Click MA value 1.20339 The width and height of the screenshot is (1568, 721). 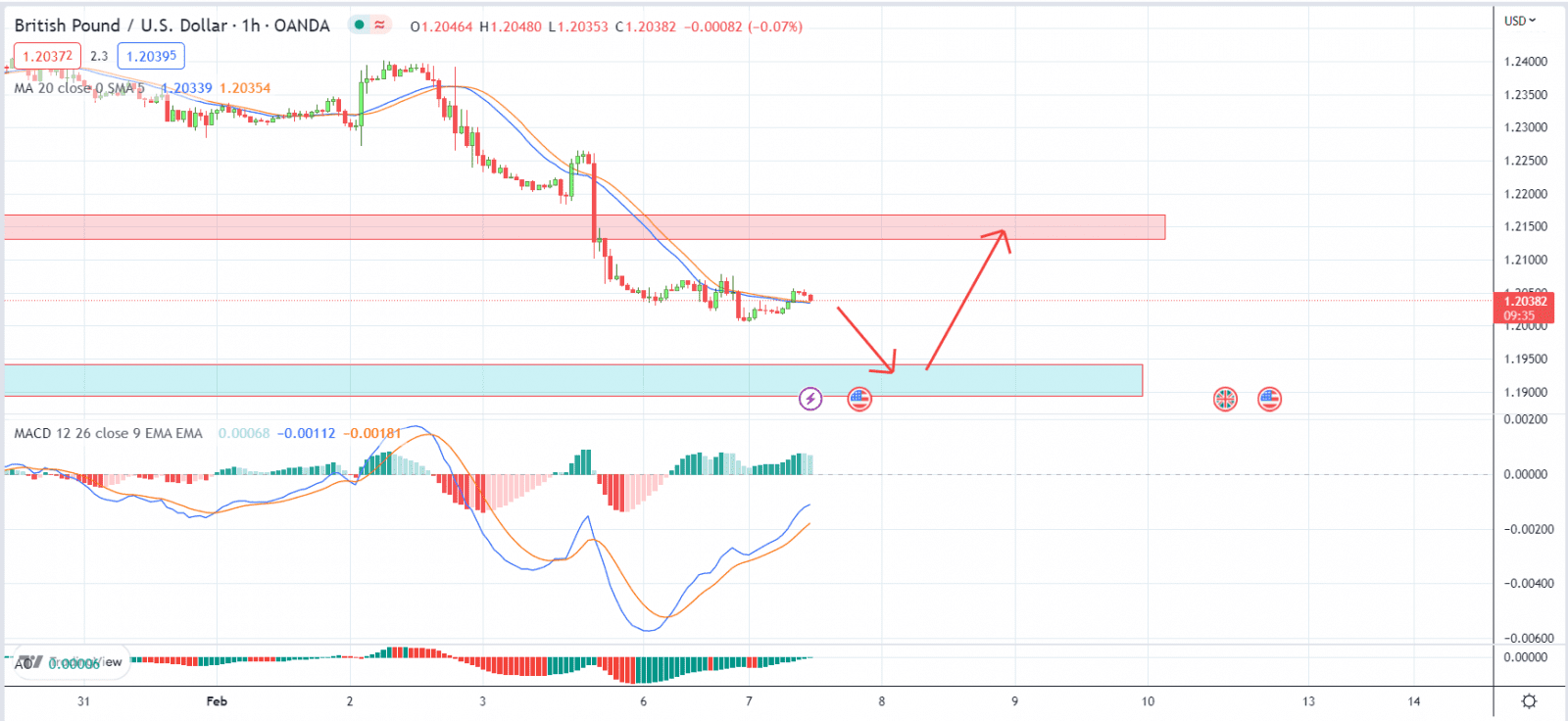click(x=186, y=88)
